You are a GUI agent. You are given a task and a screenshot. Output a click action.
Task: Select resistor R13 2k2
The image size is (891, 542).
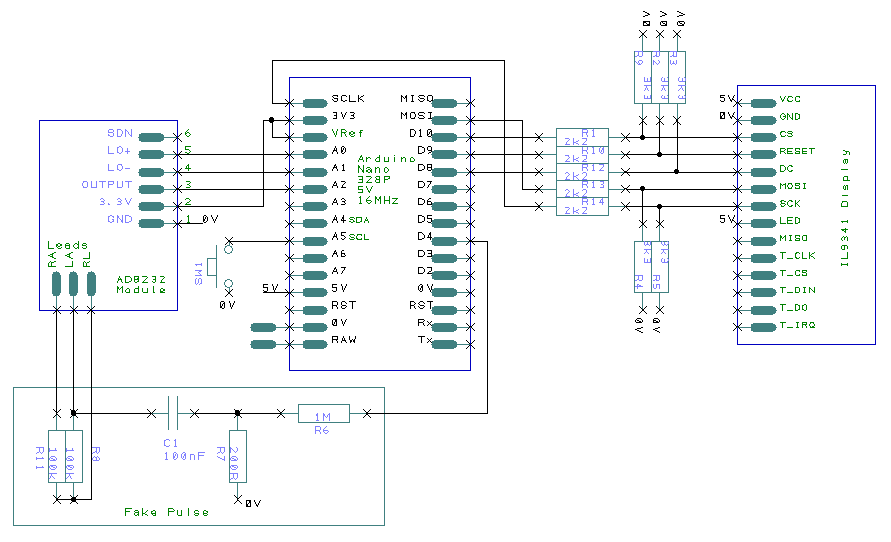point(582,189)
